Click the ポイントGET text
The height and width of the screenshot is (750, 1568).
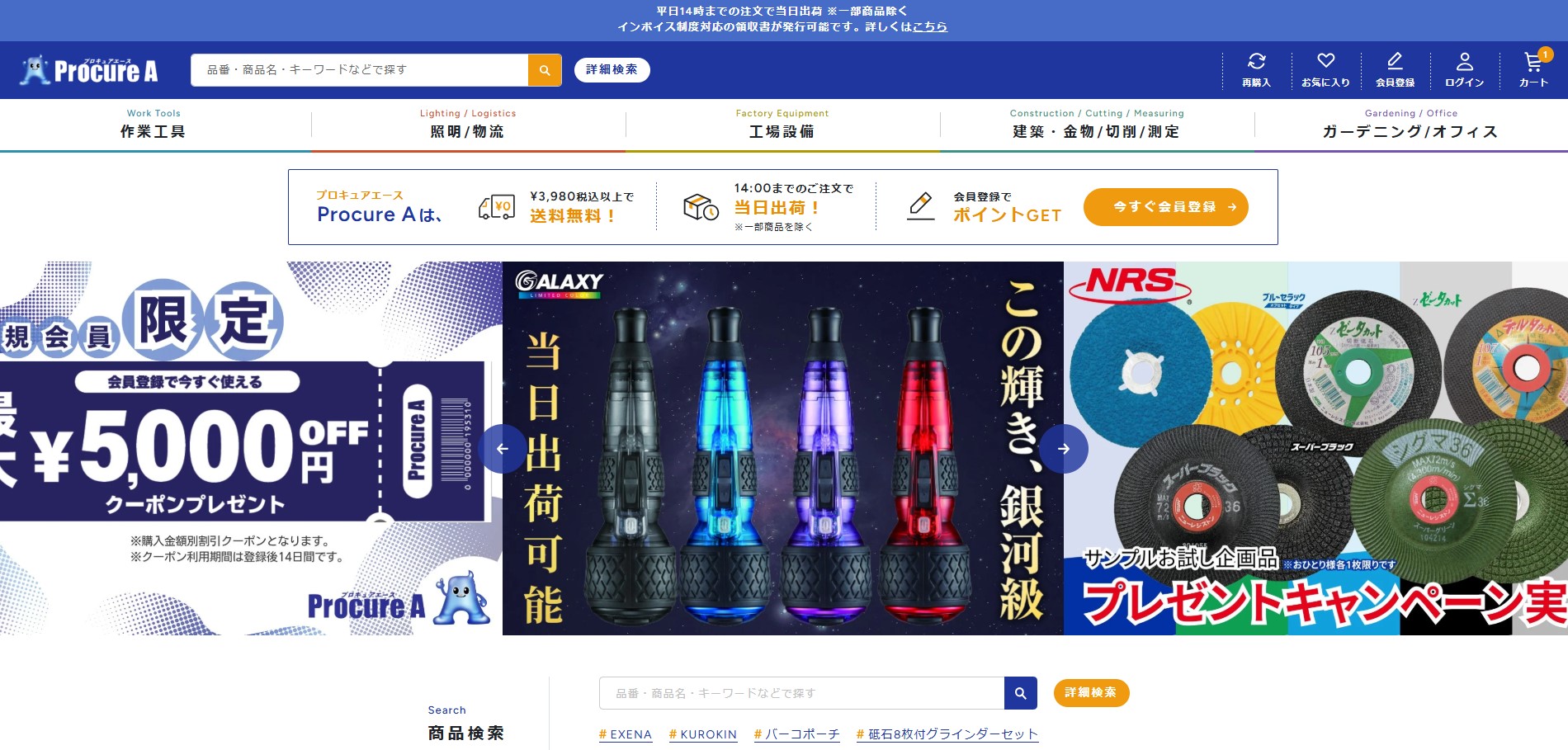[1008, 215]
